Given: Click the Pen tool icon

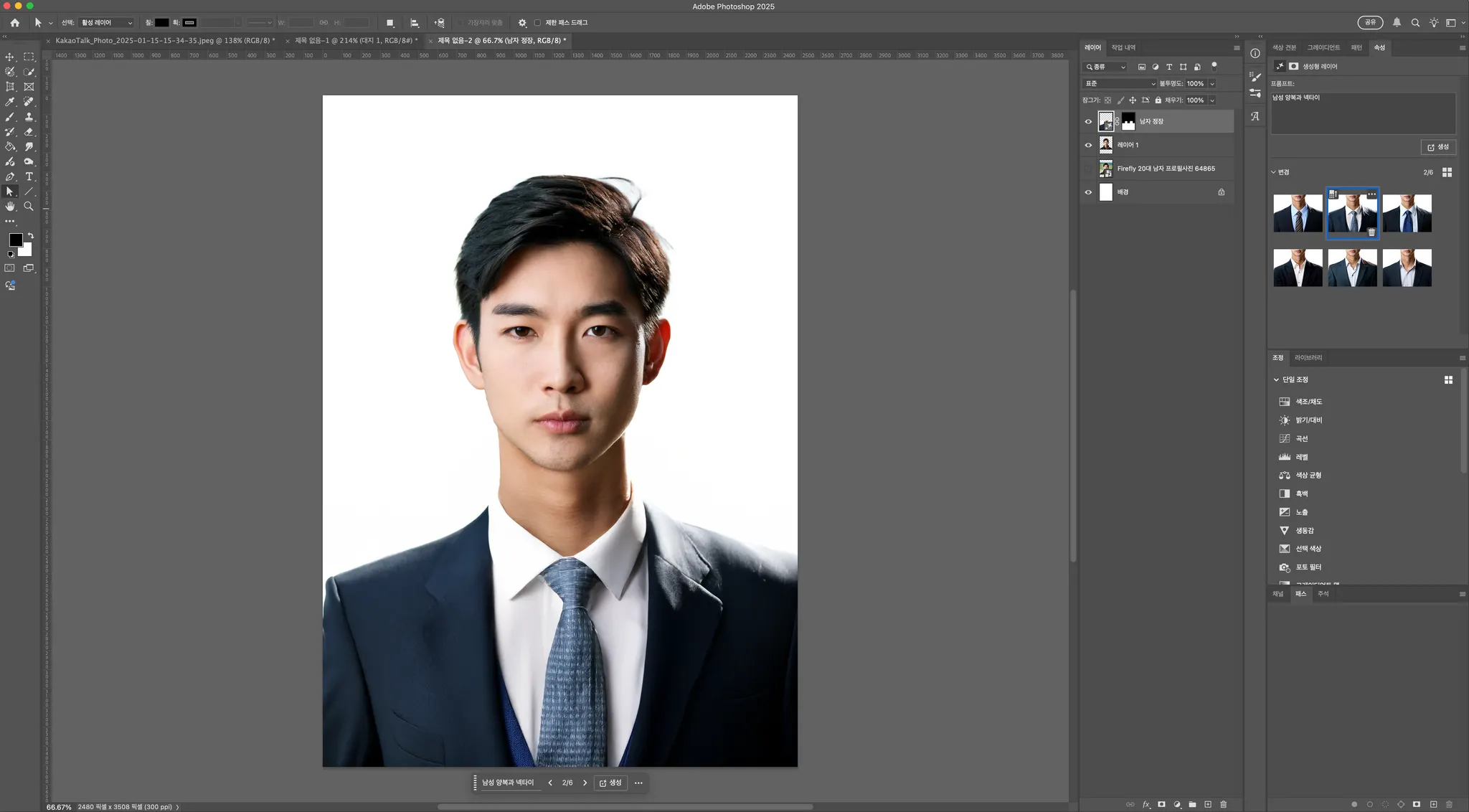Looking at the screenshot, I should 10,176.
